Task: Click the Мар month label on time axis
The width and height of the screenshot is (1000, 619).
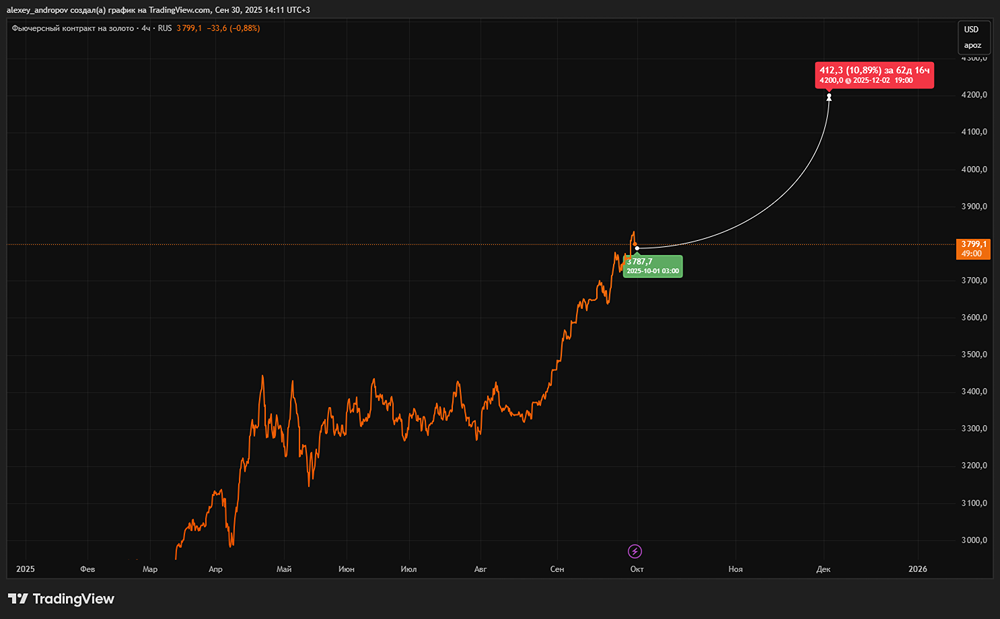Action: coord(150,569)
